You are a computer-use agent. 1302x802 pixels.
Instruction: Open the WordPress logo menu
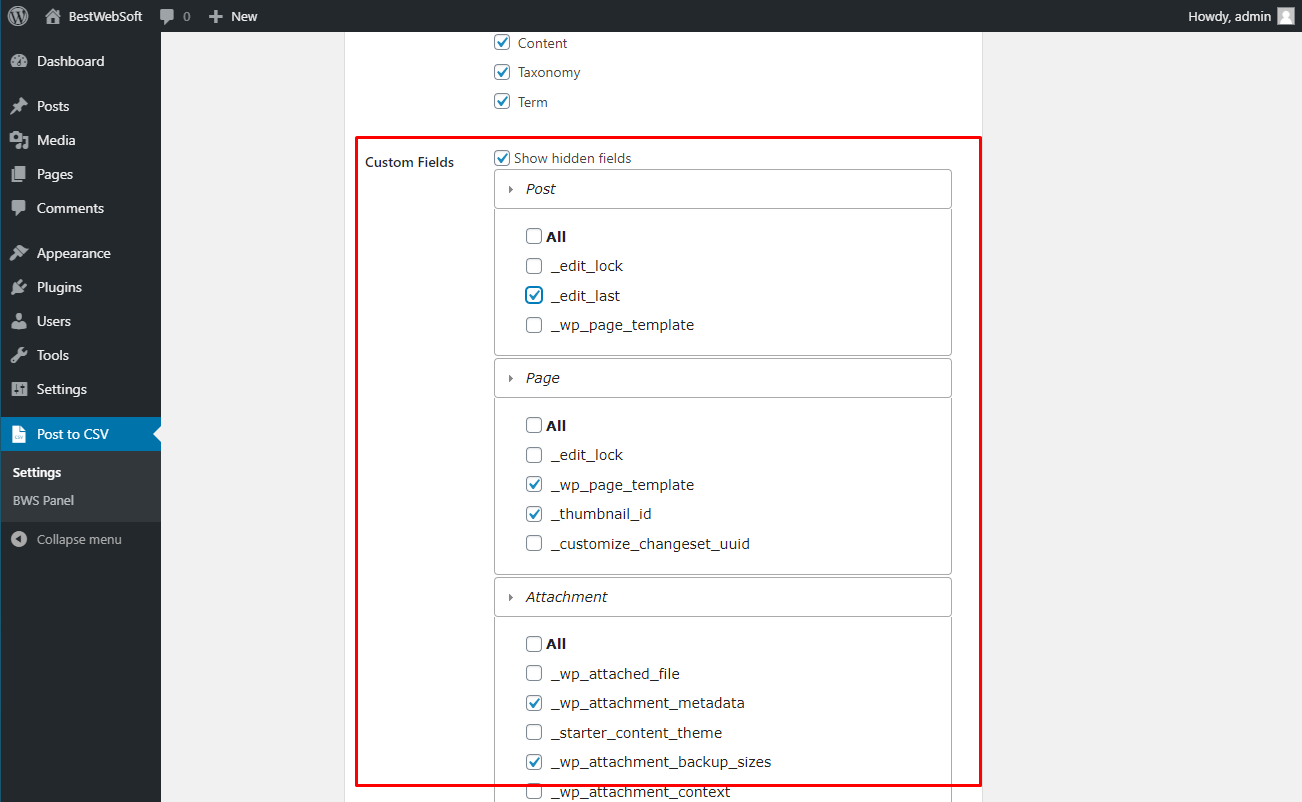click(x=18, y=16)
